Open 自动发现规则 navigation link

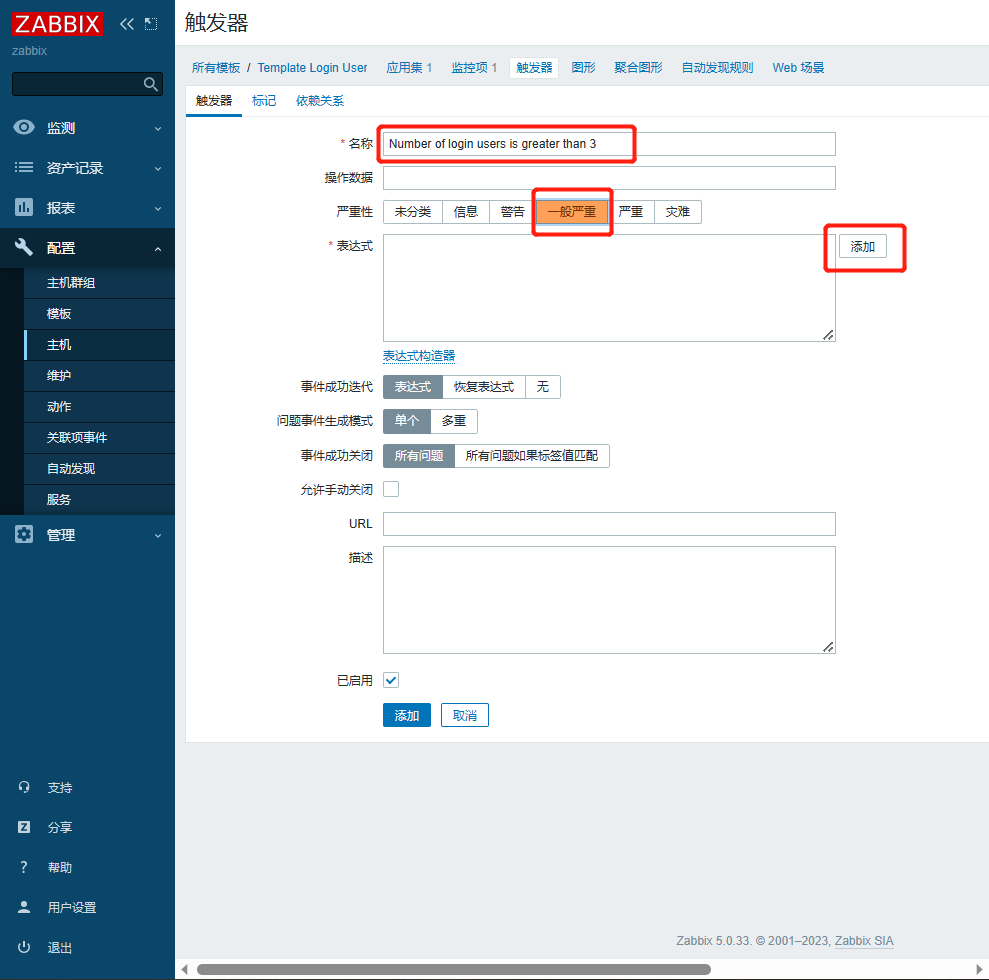(x=717, y=67)
